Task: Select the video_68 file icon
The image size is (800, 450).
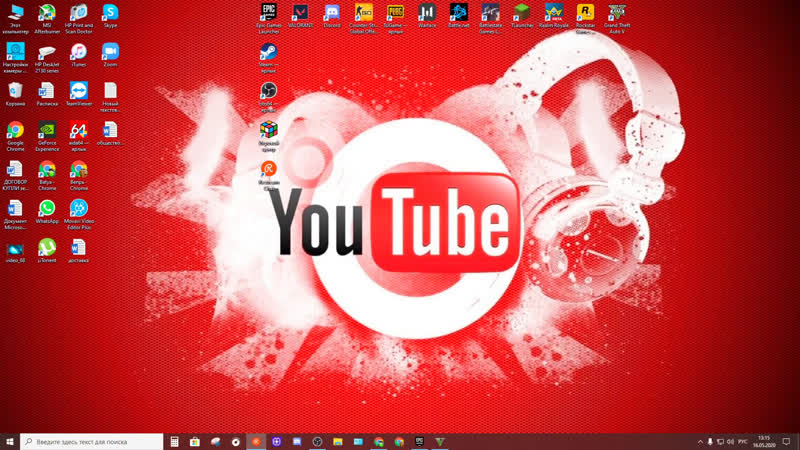Action: point(15,253)
